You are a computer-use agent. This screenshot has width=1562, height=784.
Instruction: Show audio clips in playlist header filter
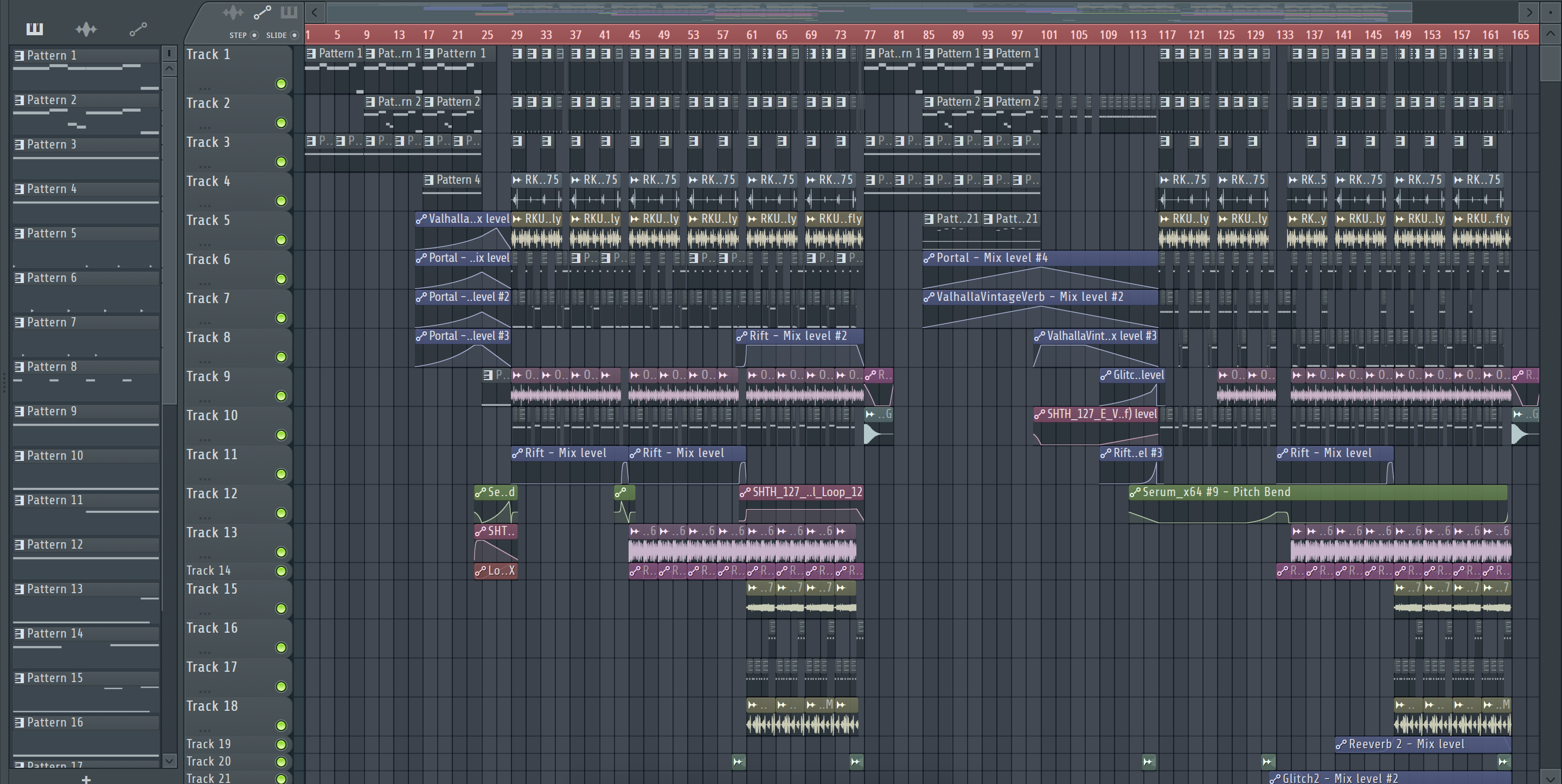point(233,12)
